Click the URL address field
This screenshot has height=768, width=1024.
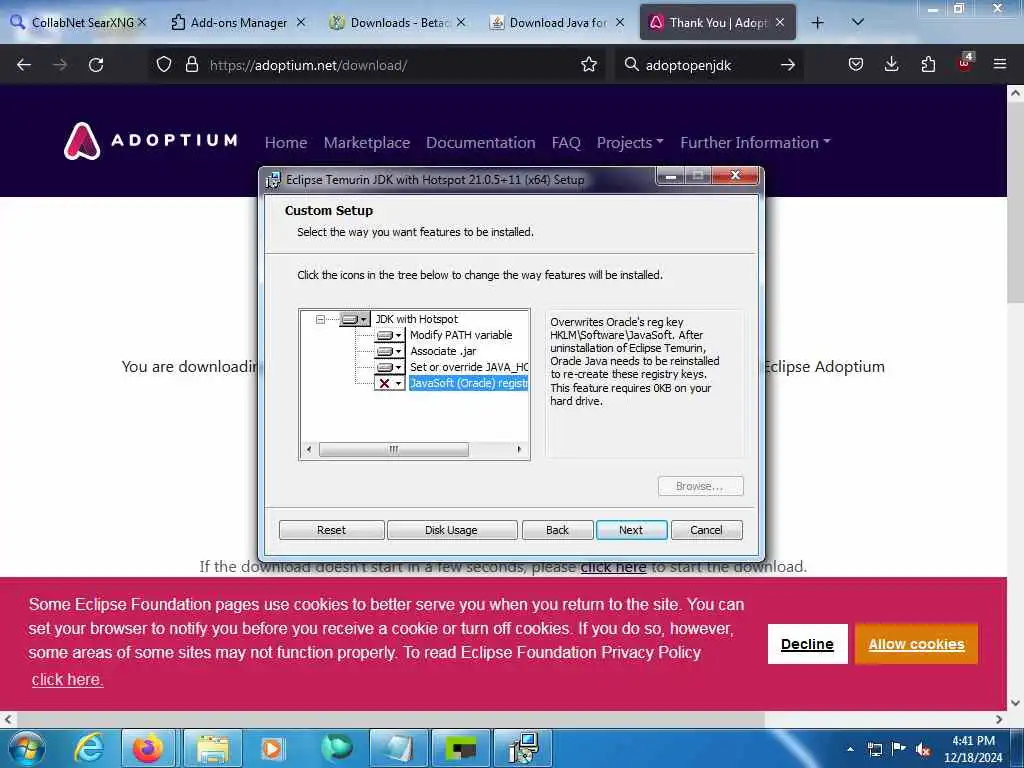pos(392,65)
